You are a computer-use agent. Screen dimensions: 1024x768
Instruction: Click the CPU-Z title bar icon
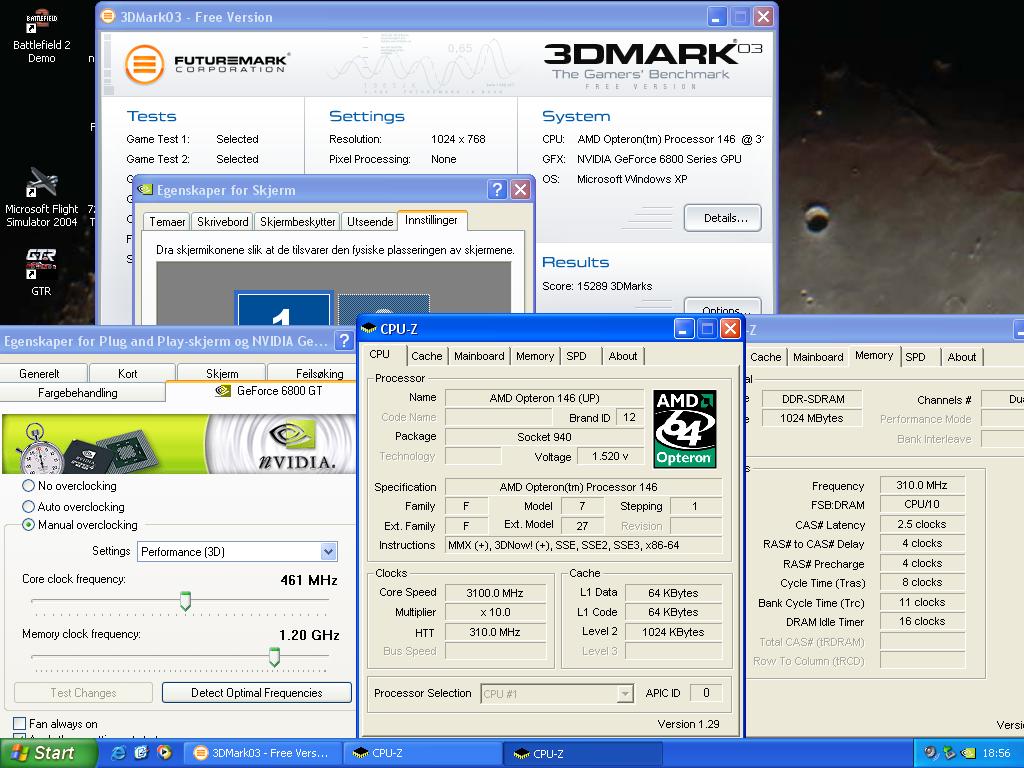click(369, 328)
